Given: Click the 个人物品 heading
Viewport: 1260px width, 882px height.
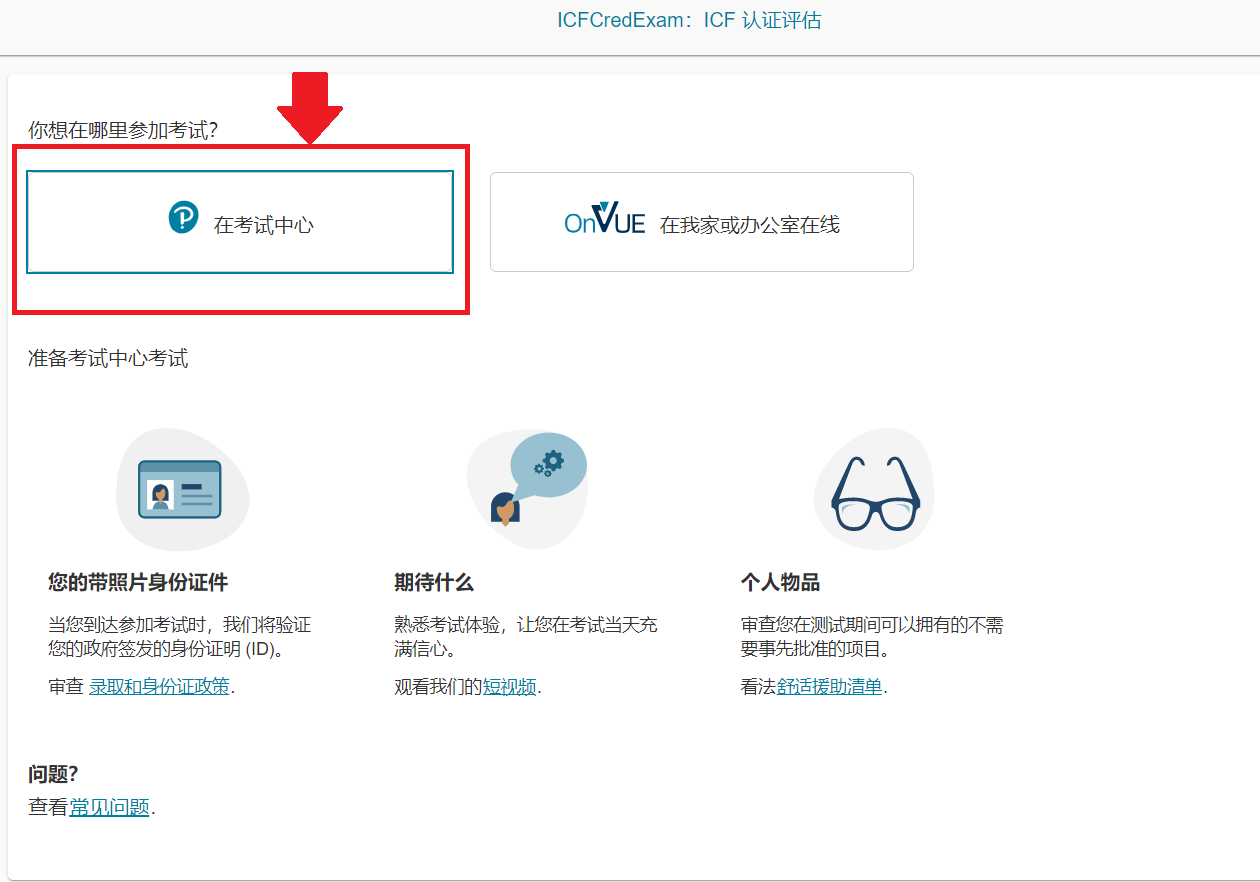Looking at the screenshot, I should point(781,582).
